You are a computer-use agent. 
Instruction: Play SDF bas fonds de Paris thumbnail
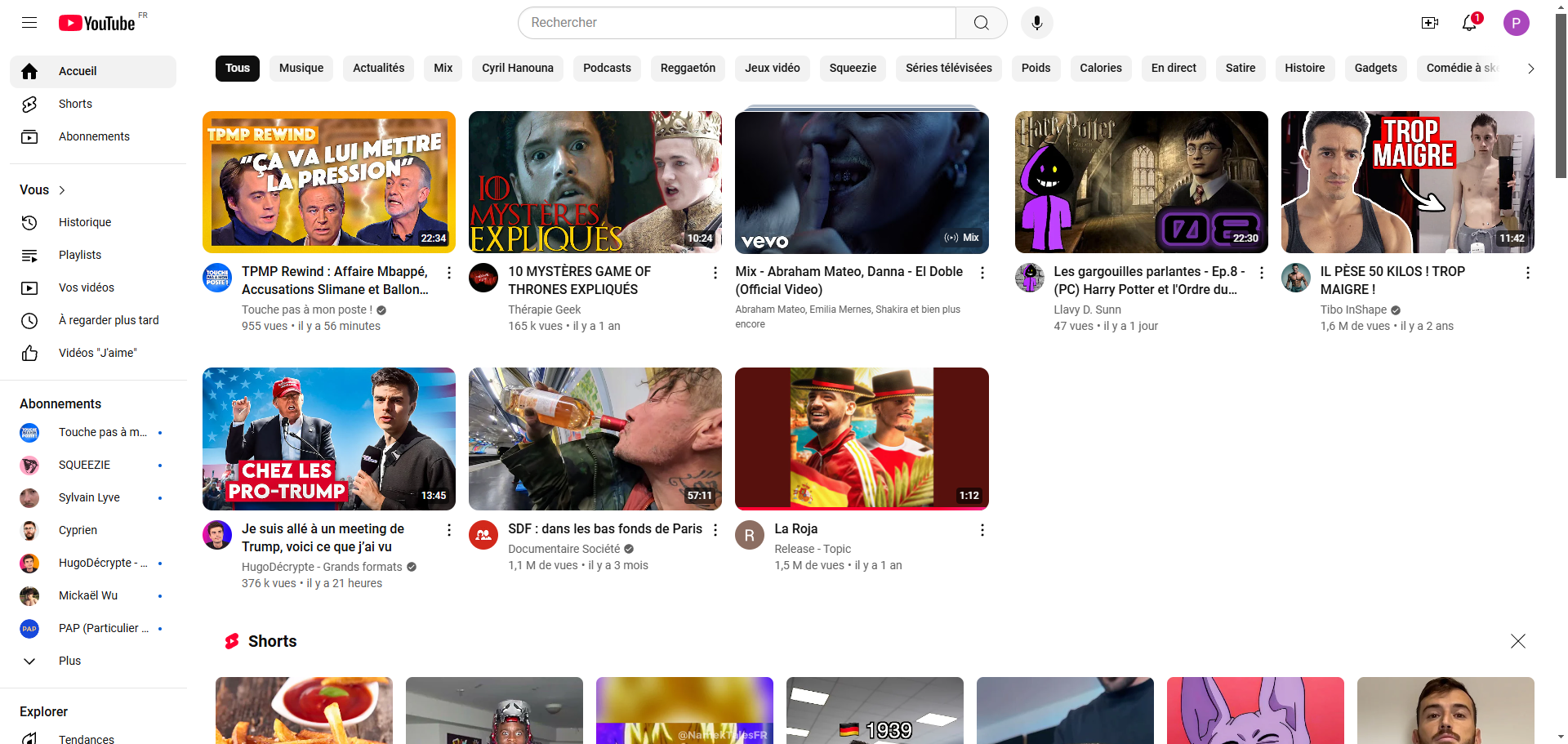tap(595, 439)
